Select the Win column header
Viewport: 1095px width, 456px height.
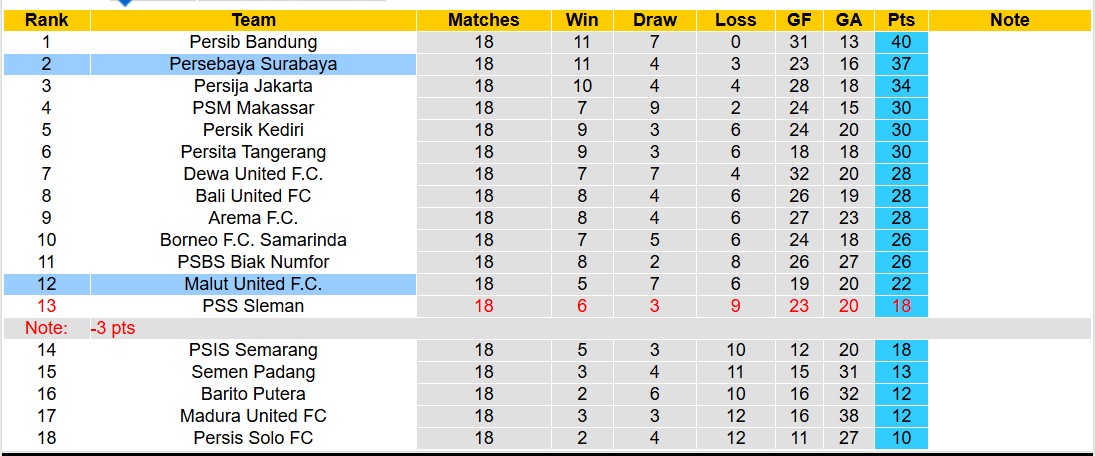click(x=582, y=20)
